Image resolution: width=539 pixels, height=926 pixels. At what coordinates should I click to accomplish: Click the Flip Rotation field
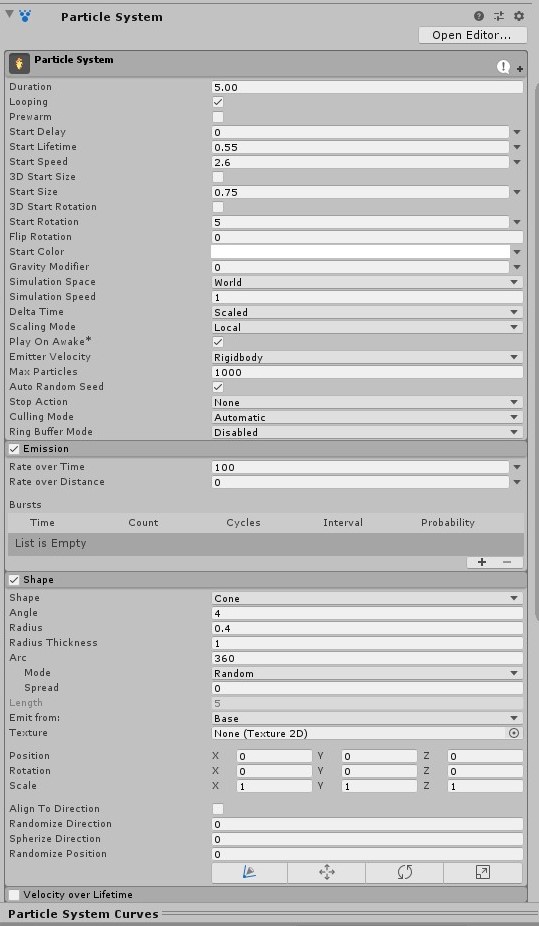[367, 237]
